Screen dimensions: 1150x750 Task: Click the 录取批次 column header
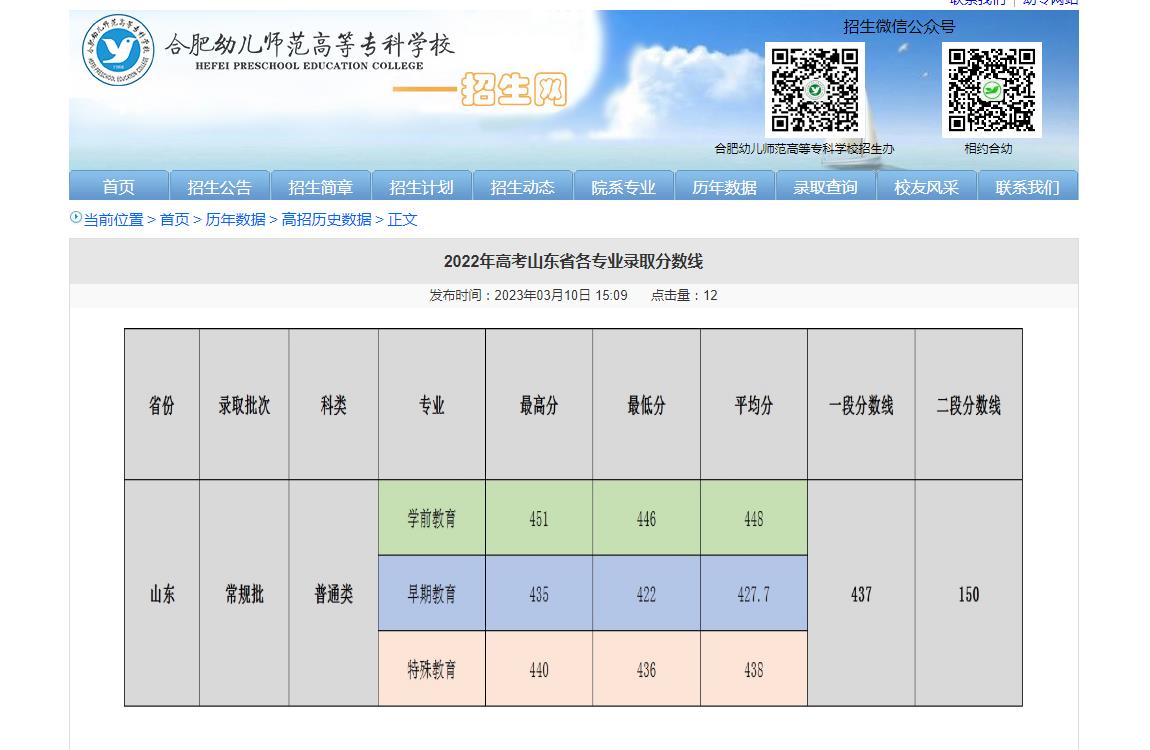[x=244, y=405]
